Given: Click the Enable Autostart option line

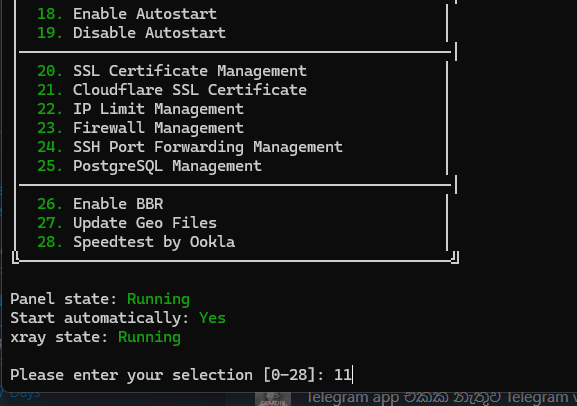Looking at the screenshot, I should (x=127, y=14).
